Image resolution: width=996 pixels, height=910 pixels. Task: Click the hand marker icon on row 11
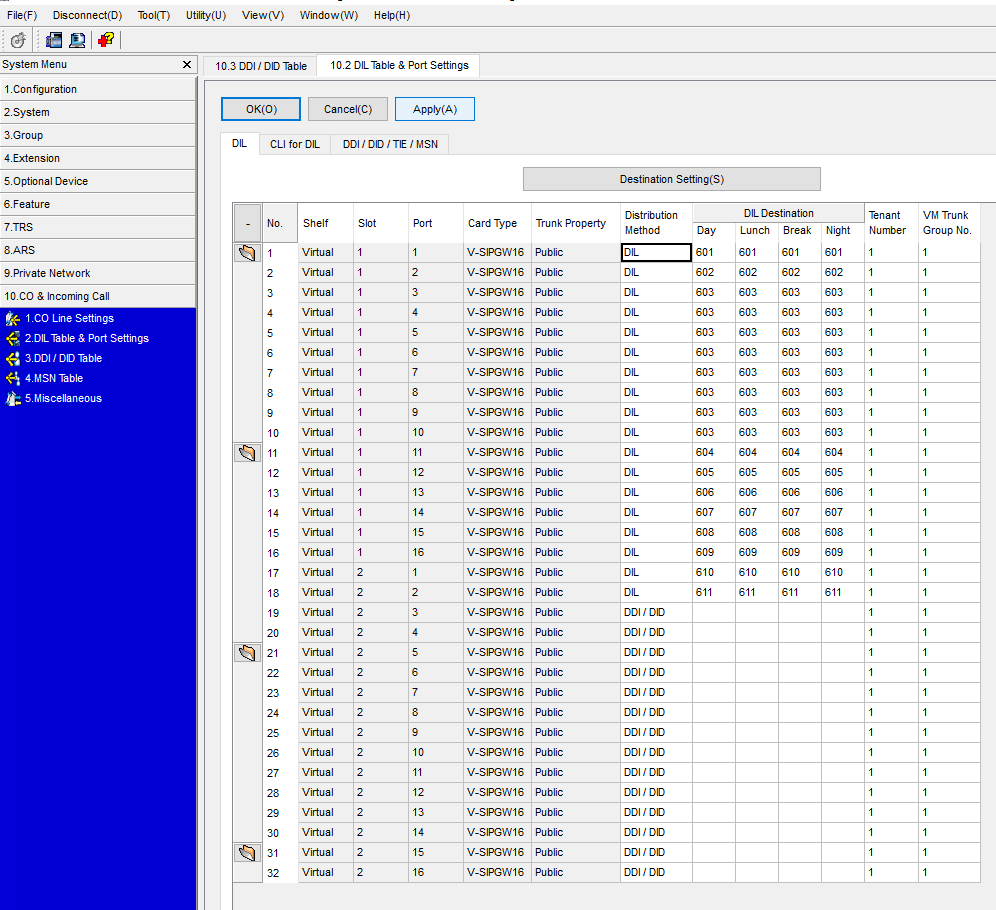pyautogui.click(x=247, y=453)
